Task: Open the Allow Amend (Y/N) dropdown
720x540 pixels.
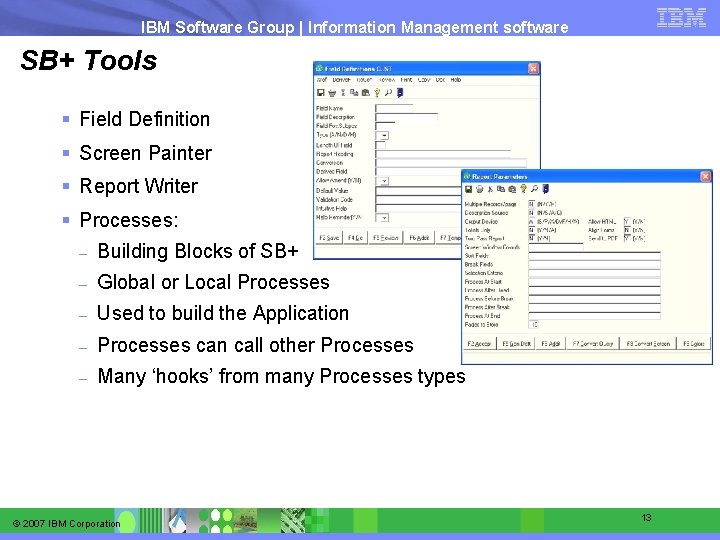Action: pyautogui.click(x=384, y=181)
